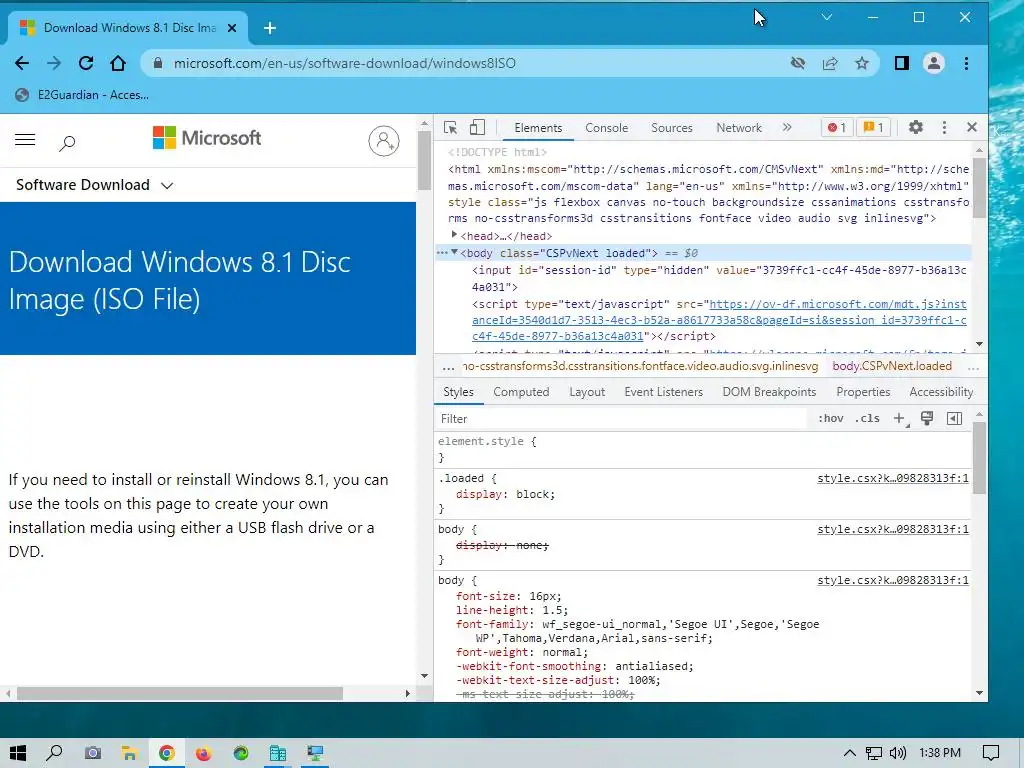
Task: Toggle device toolbar icon in DevTools
Action: click(477, 127)
